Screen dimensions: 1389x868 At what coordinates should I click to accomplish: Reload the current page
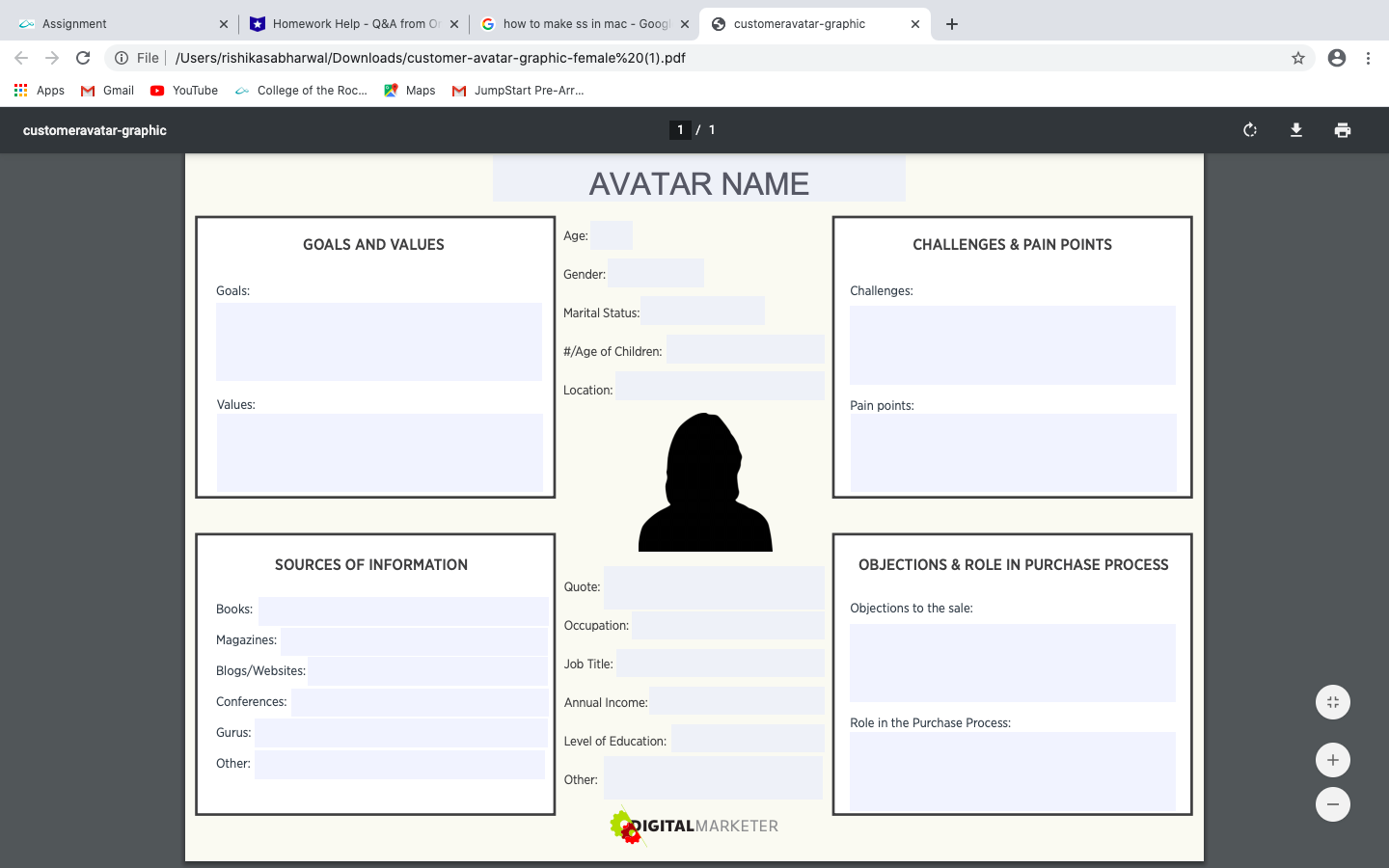click(x=83, y=58)
